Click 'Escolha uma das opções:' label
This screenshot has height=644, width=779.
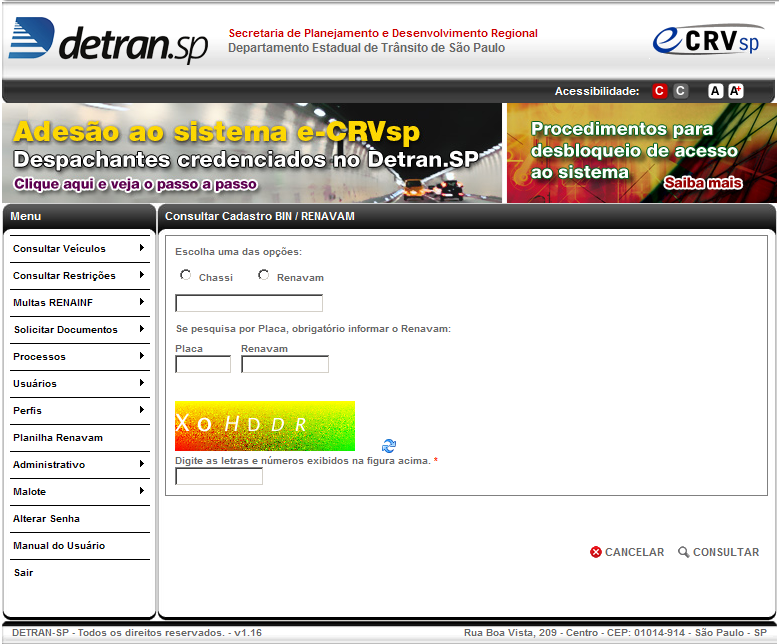coord(238,252)
